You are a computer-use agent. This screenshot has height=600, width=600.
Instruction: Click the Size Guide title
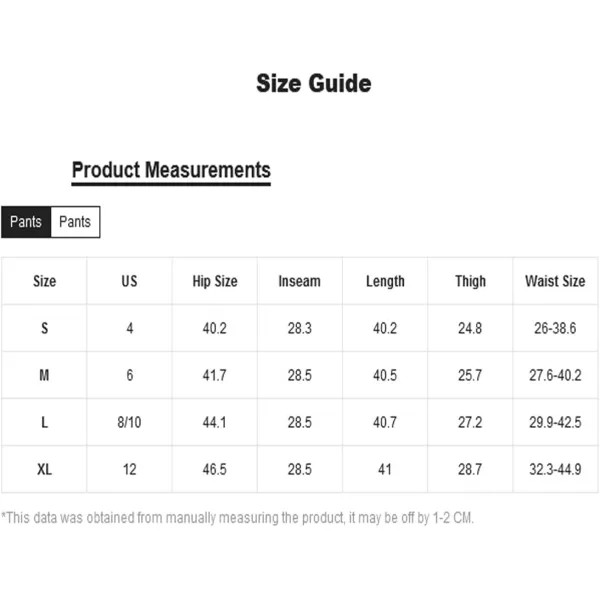(314, 83)
